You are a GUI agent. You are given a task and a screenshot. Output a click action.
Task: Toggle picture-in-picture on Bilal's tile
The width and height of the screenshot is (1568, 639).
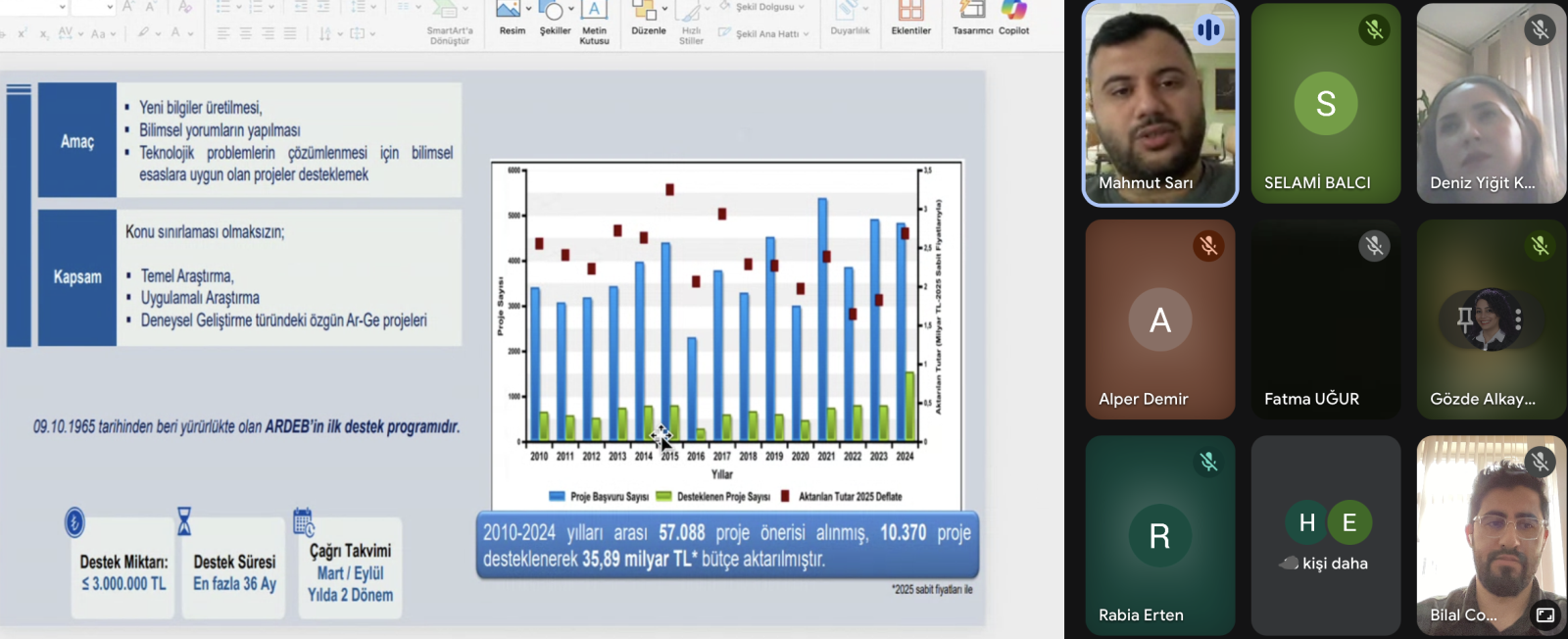(1545, 614)
